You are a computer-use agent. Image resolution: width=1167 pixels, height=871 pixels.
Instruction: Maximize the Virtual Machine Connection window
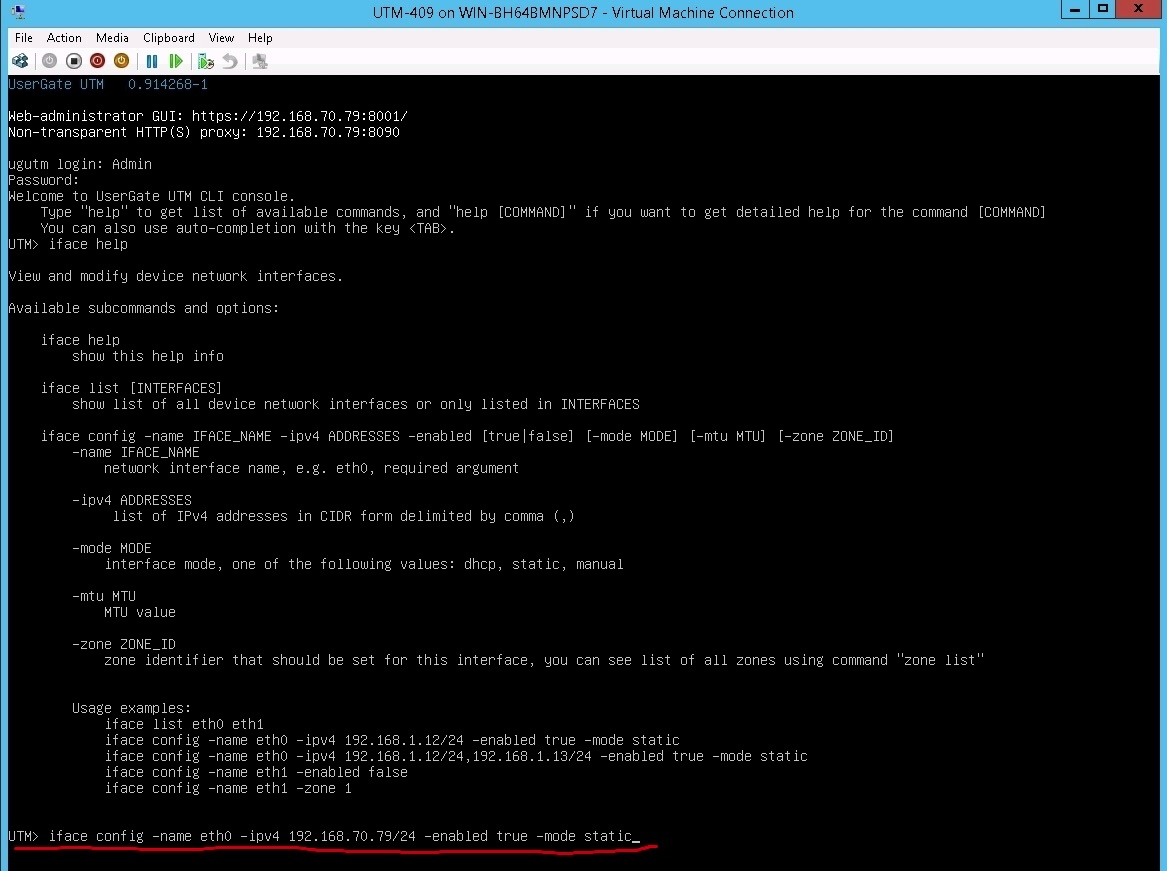click(x=1103, y=10)
